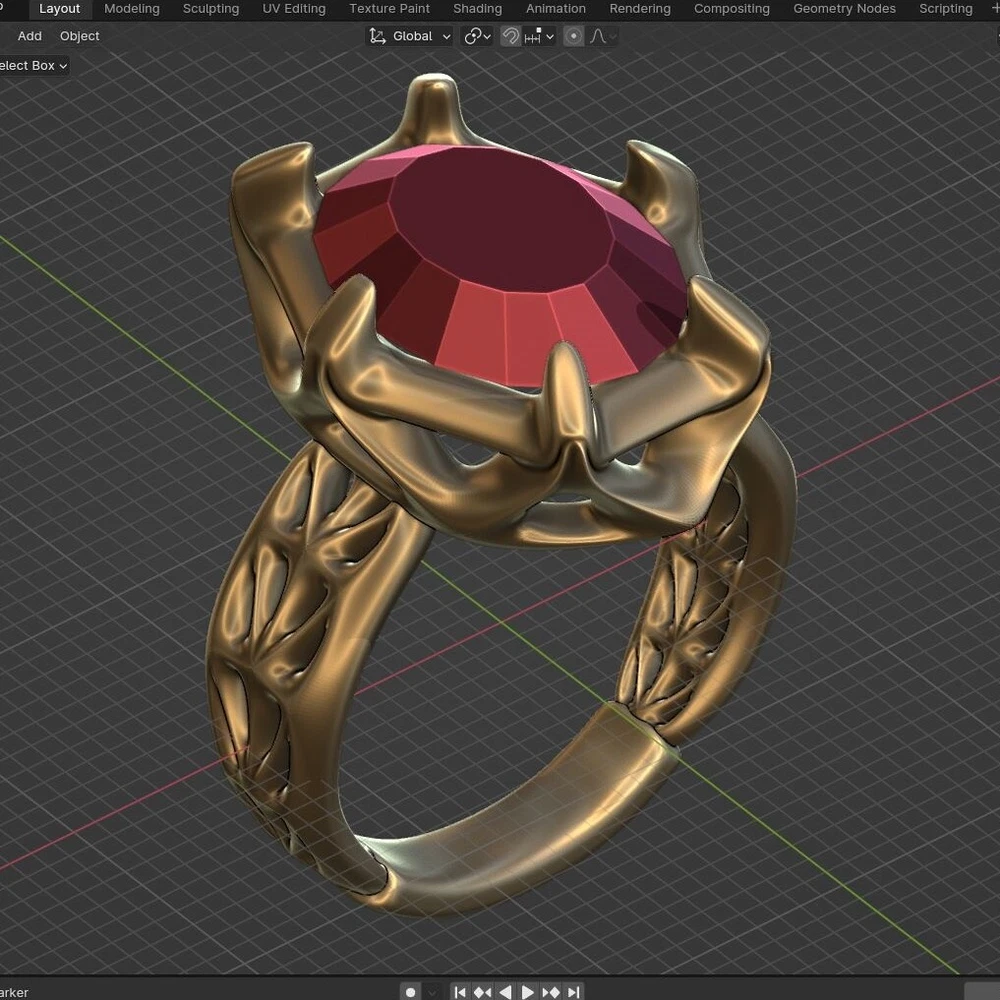The width and height of the screenshot is (1000, 1000).
Task: Toggle proportional editing in the header
Action: (x=574, y=36)
